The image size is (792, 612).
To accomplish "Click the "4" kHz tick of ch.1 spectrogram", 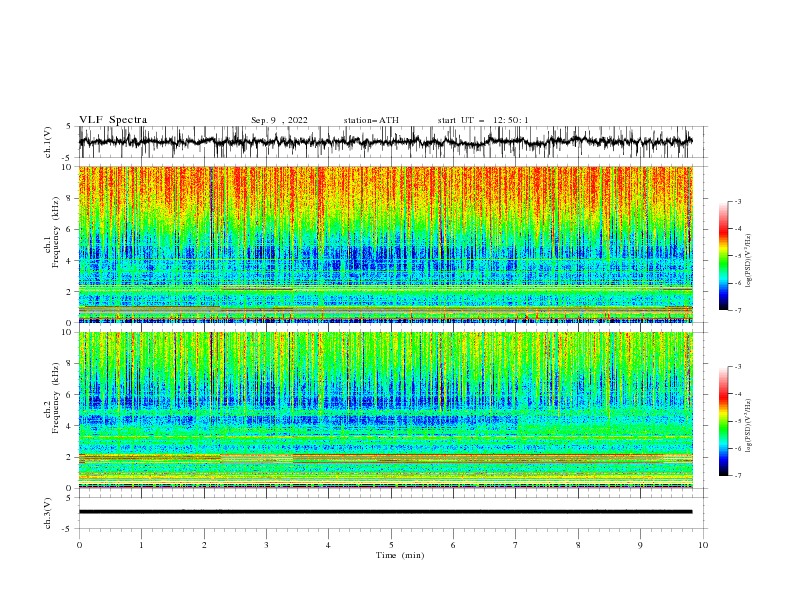I will point(71,261).
